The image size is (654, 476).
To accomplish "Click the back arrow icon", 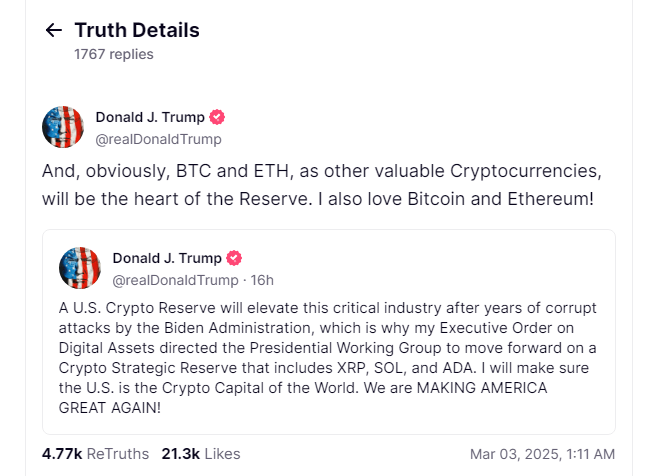I will click(54, 30).
